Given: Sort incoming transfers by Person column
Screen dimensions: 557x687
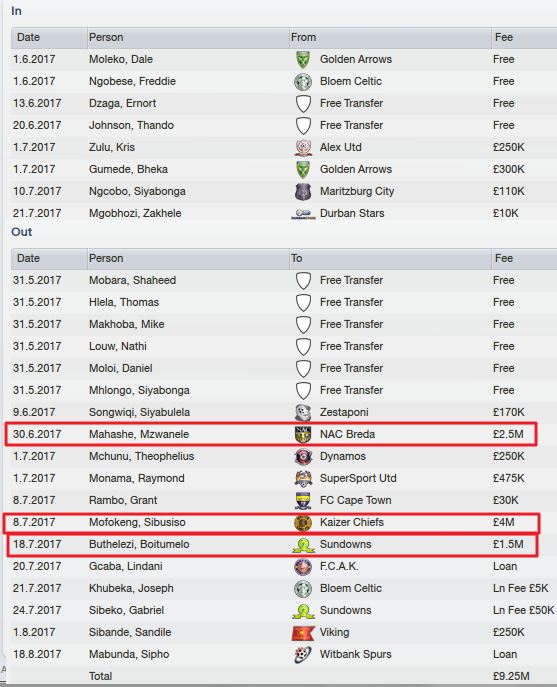Looking at the screenshot, I should pyautogui.click(x=188, y=38).
